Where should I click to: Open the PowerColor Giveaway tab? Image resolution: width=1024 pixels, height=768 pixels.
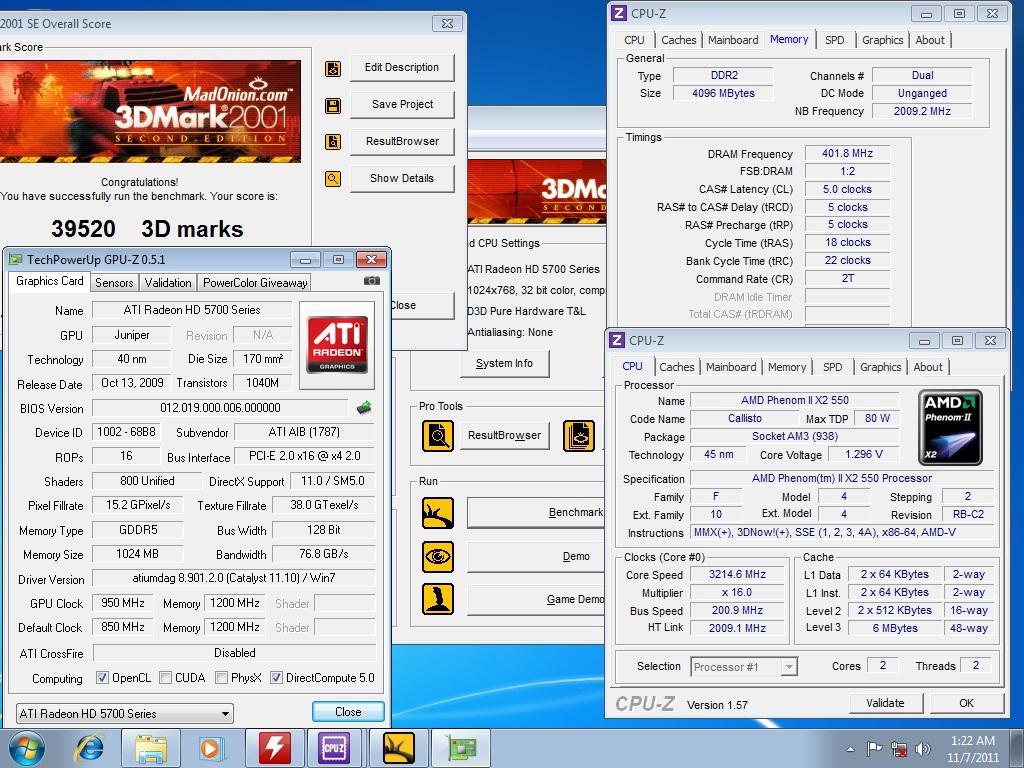(255, 283)
